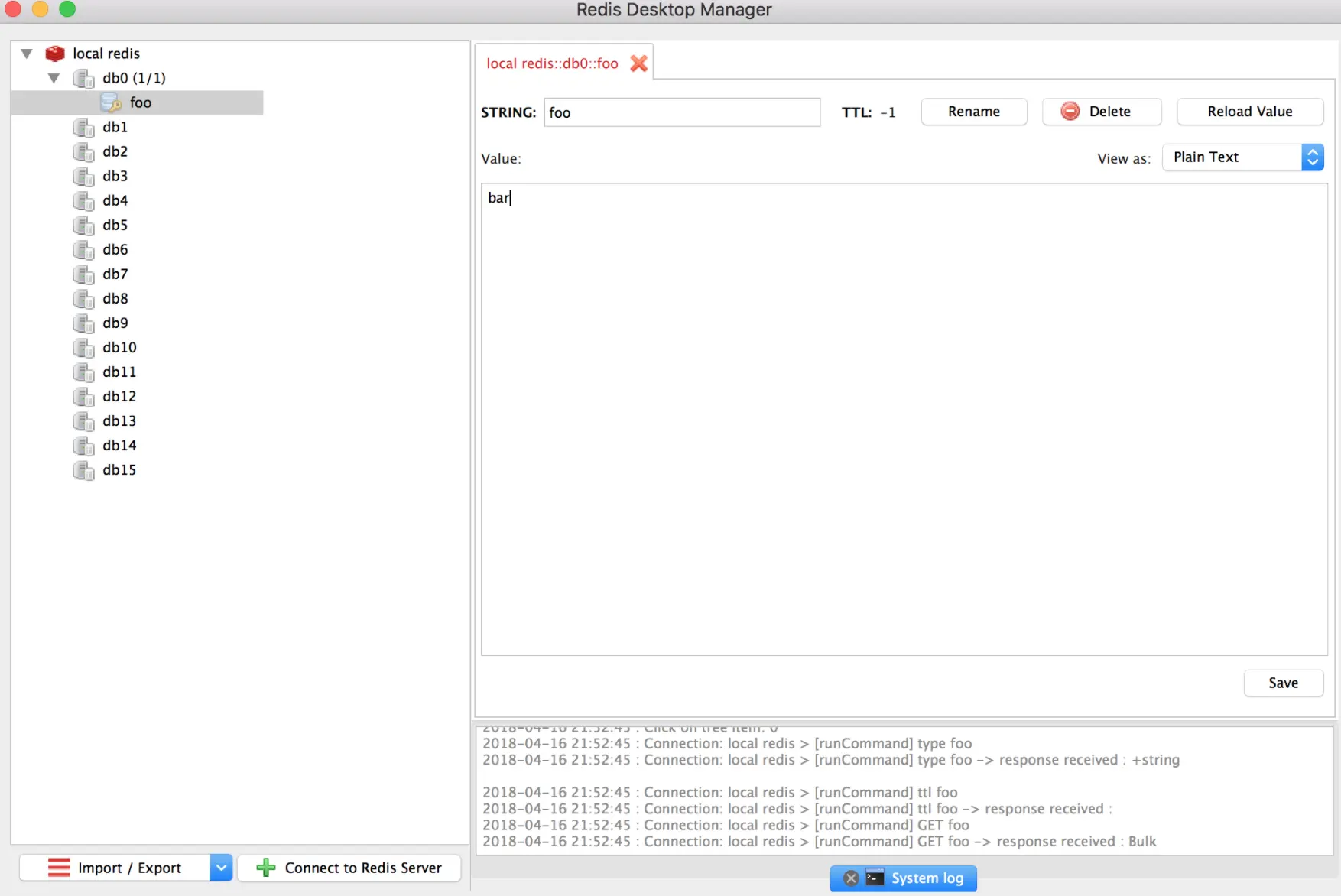1341x896 pixels.
Task: Collapse the local redis connection tree
Action: [27, 54]
